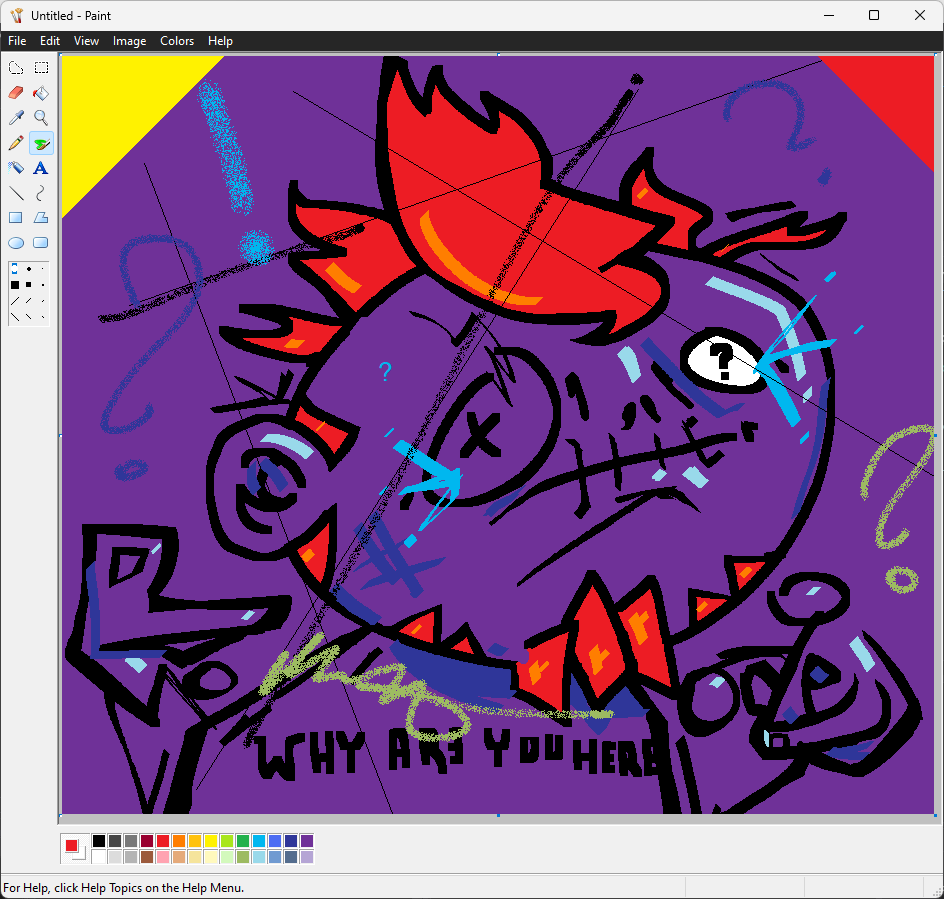Pick the yellow color from the palette
The height and width of the screenshot is (899, 944).
(x=211, y=841)
